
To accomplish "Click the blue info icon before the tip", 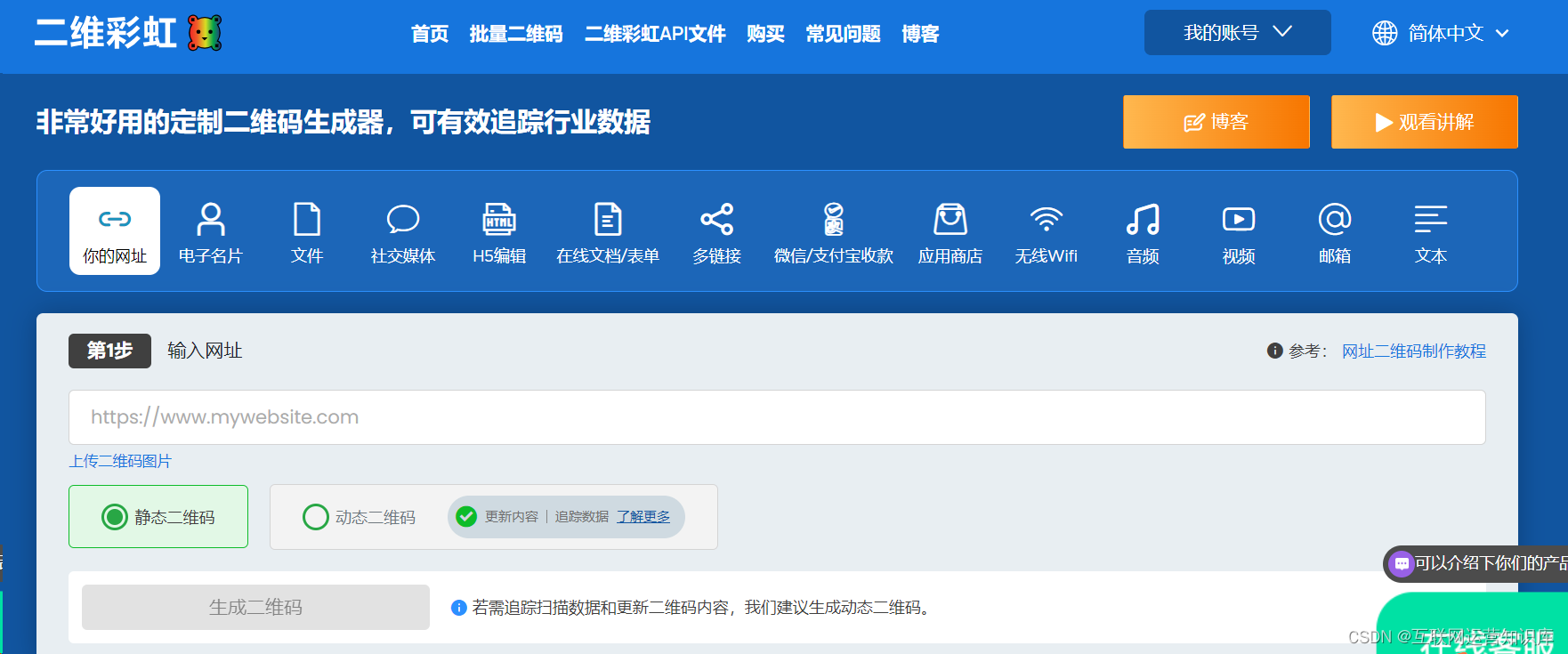I will tap(459, 608).
